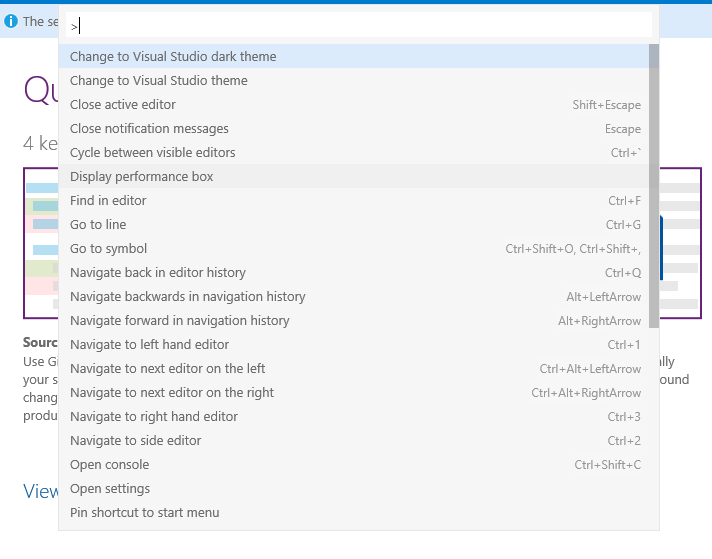Choose the Go to symbol command
The width and height of the screenshot is (712, 559).
[108, 249]
